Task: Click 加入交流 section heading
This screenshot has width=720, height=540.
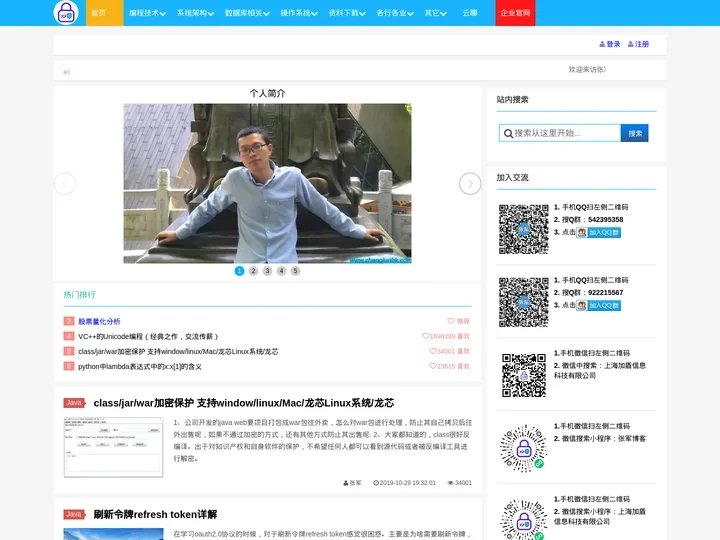Action: (512, 178)
